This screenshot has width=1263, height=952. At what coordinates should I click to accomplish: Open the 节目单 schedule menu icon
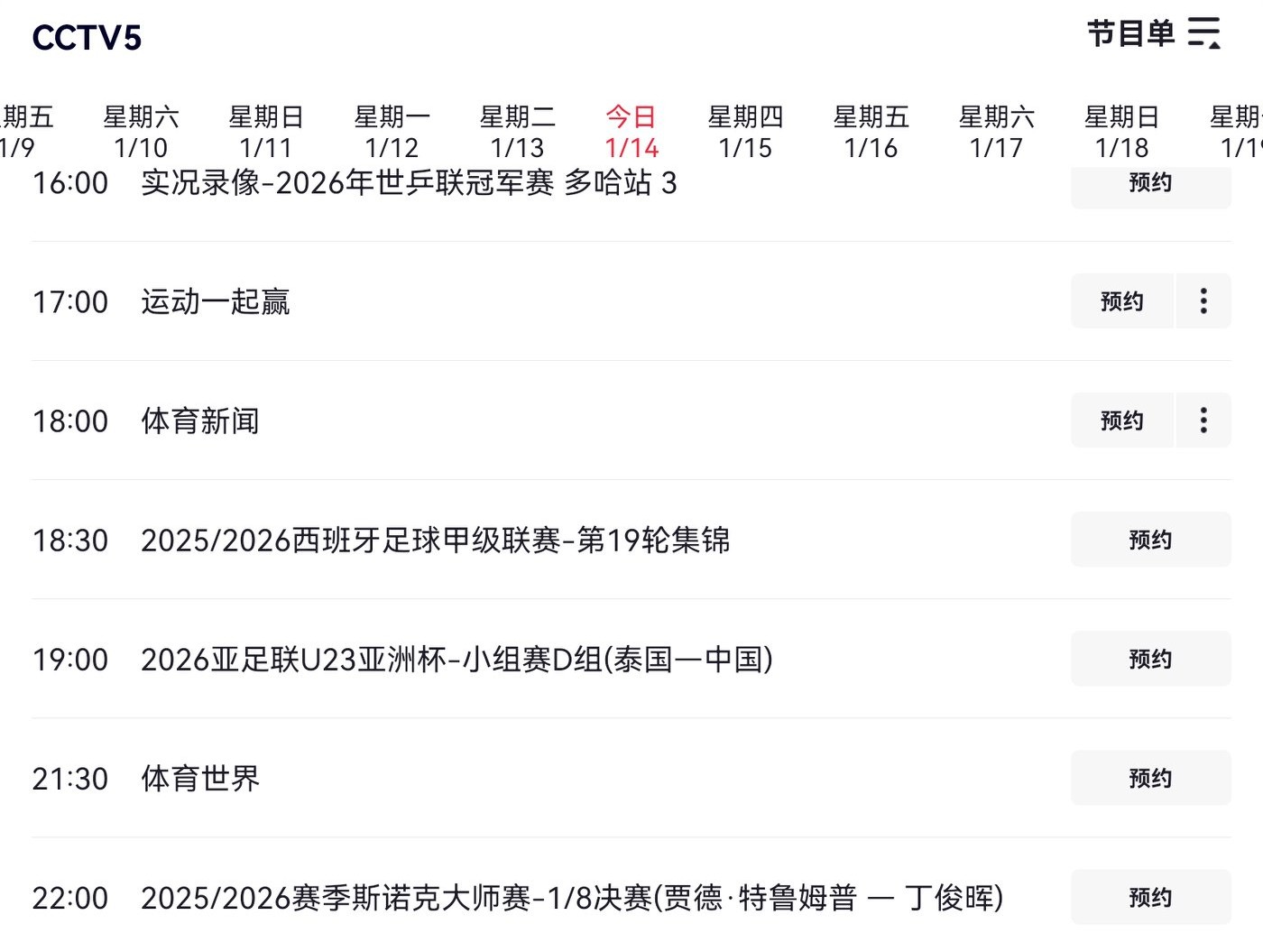coord(1203,33)
